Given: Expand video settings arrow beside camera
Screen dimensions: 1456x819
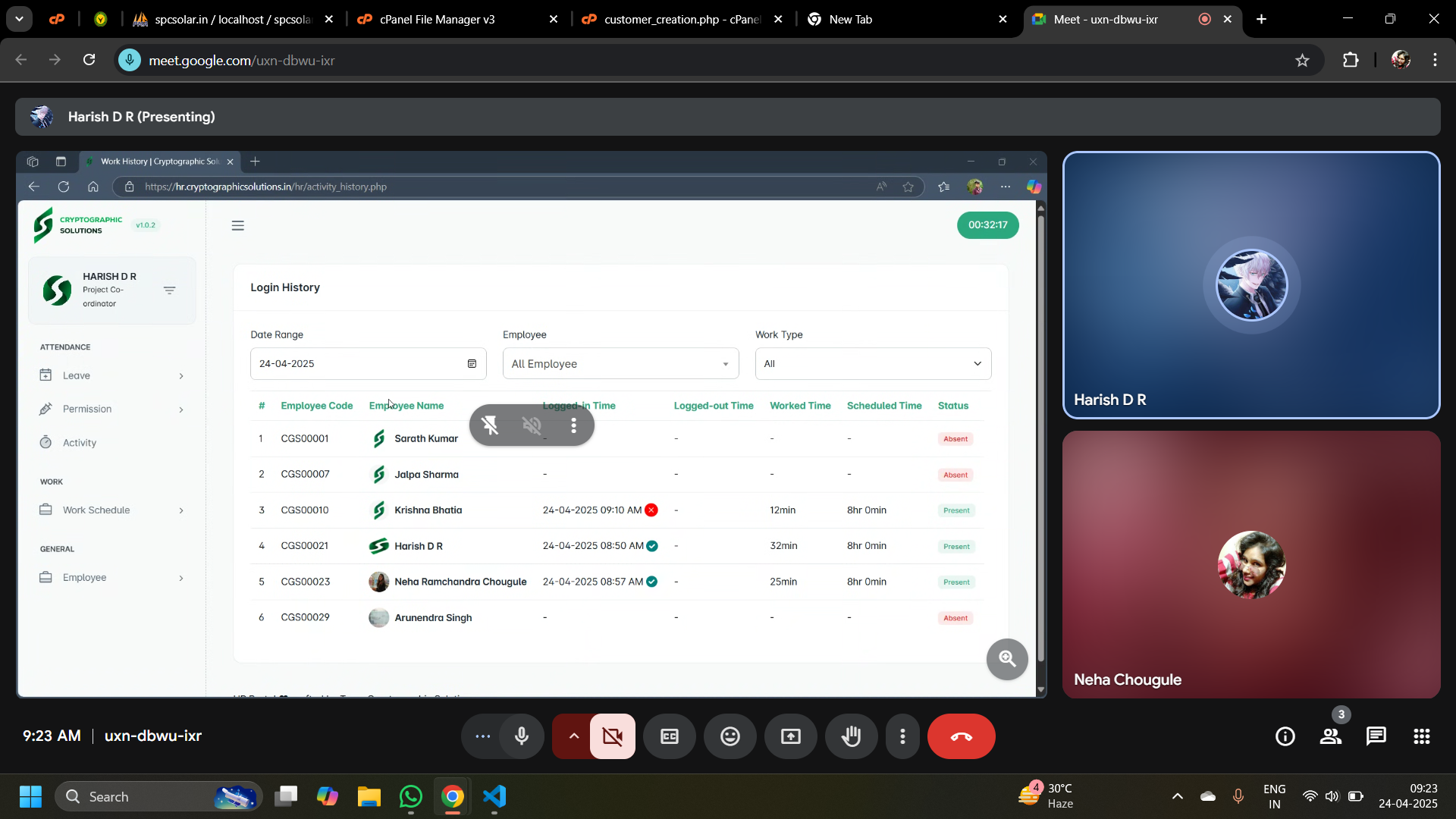Looking at the screenshot, I should [574, 736].
